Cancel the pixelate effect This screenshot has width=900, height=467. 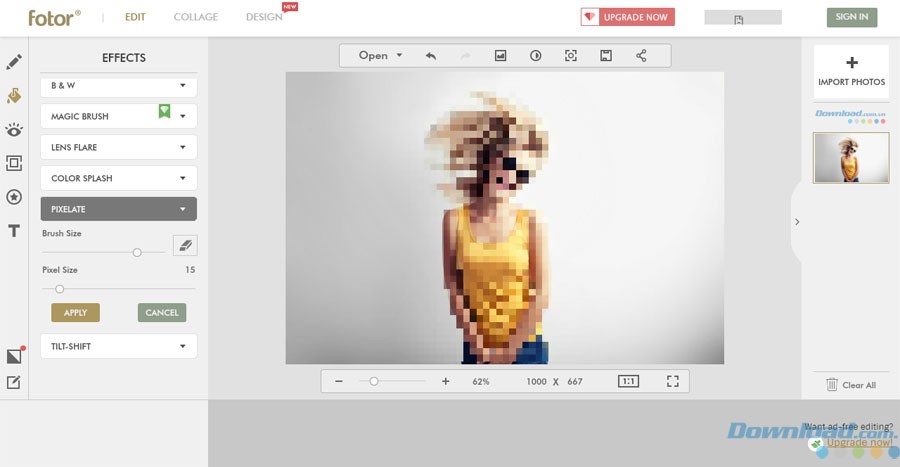[x=162, y=313]
